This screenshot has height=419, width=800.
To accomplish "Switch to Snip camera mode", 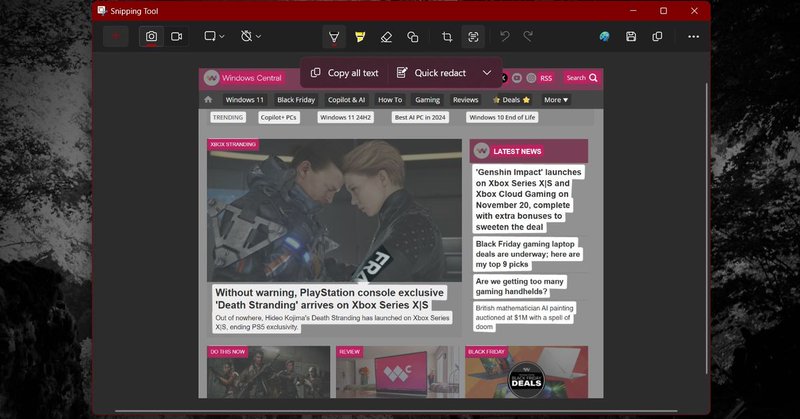I will click(x=152, y=37).
